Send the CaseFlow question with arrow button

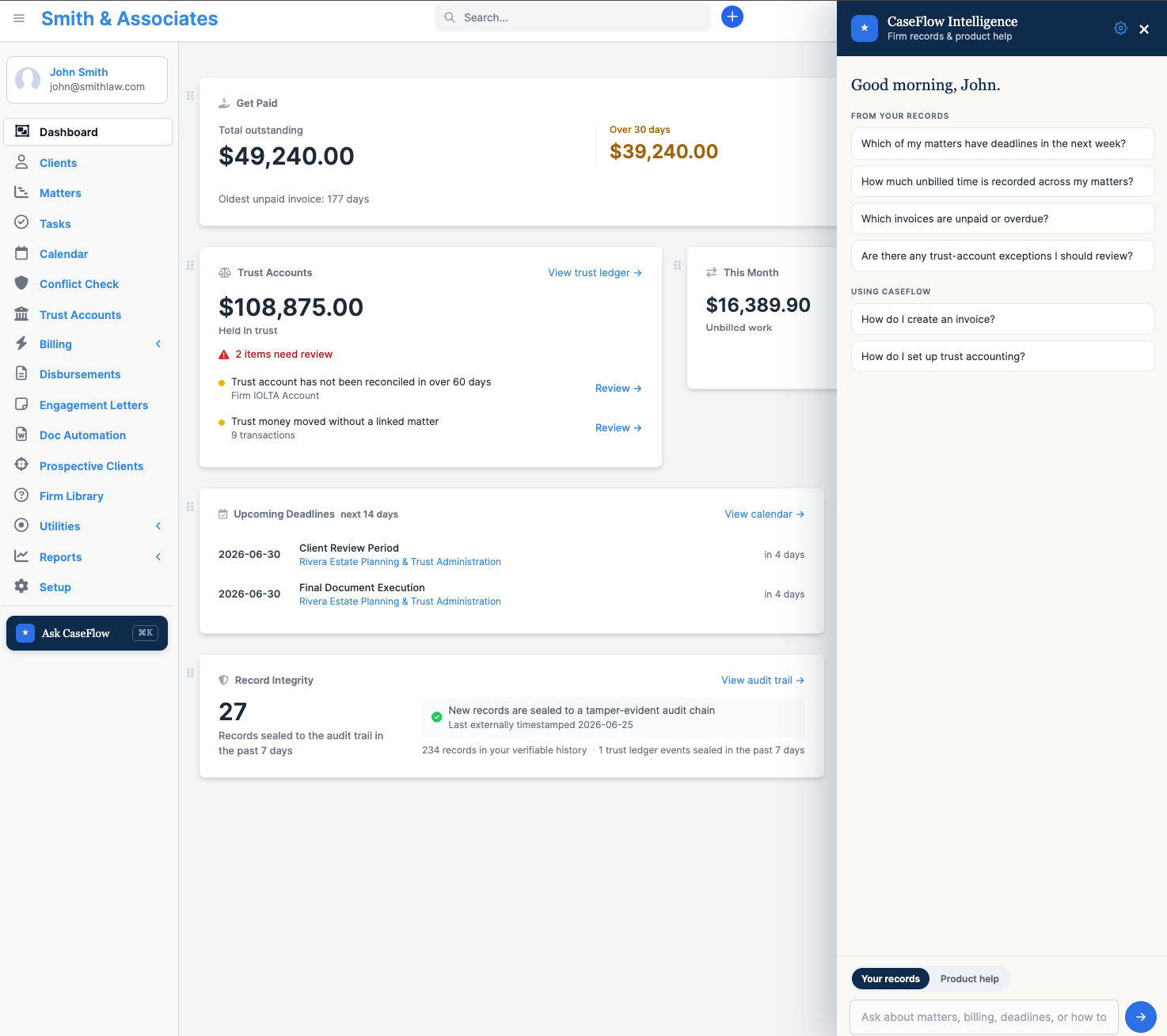pyautogui.click(x=1141, y=1017)
